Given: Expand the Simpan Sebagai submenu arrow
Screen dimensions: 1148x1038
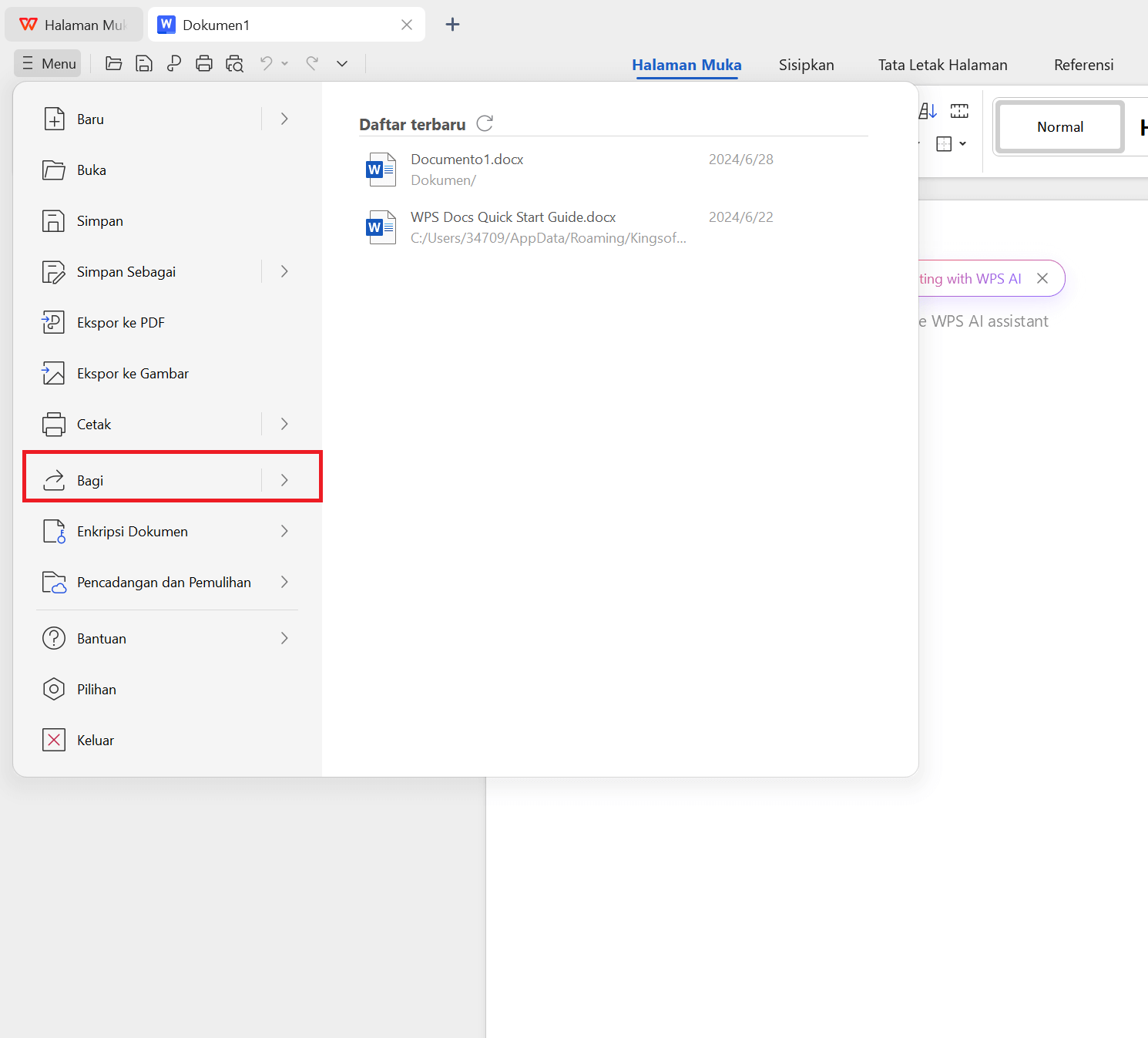Looking at the screenshot, I should point(284,271).
